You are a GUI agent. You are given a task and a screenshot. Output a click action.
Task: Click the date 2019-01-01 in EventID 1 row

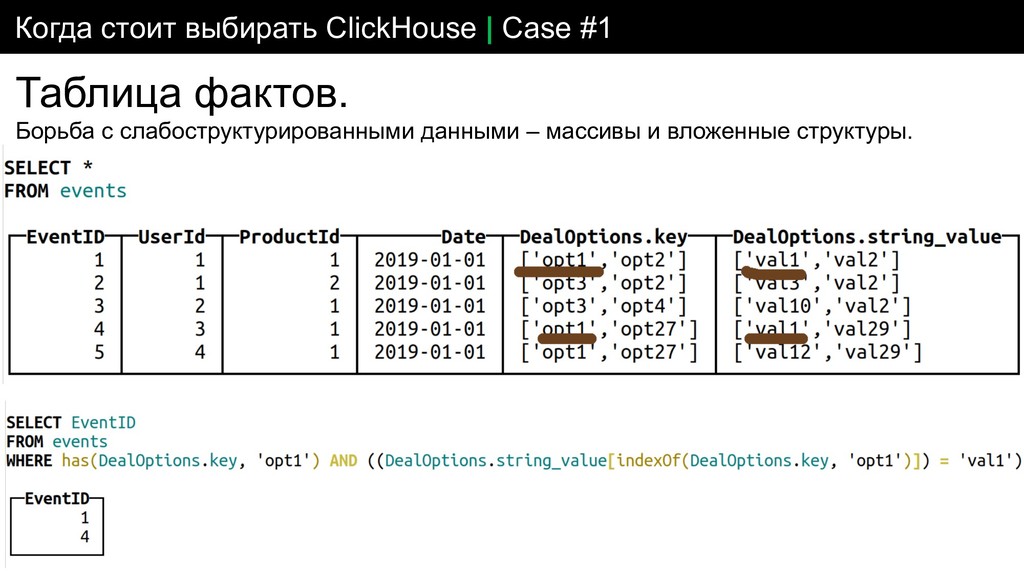pyautogui.click(x=430, y=260)
